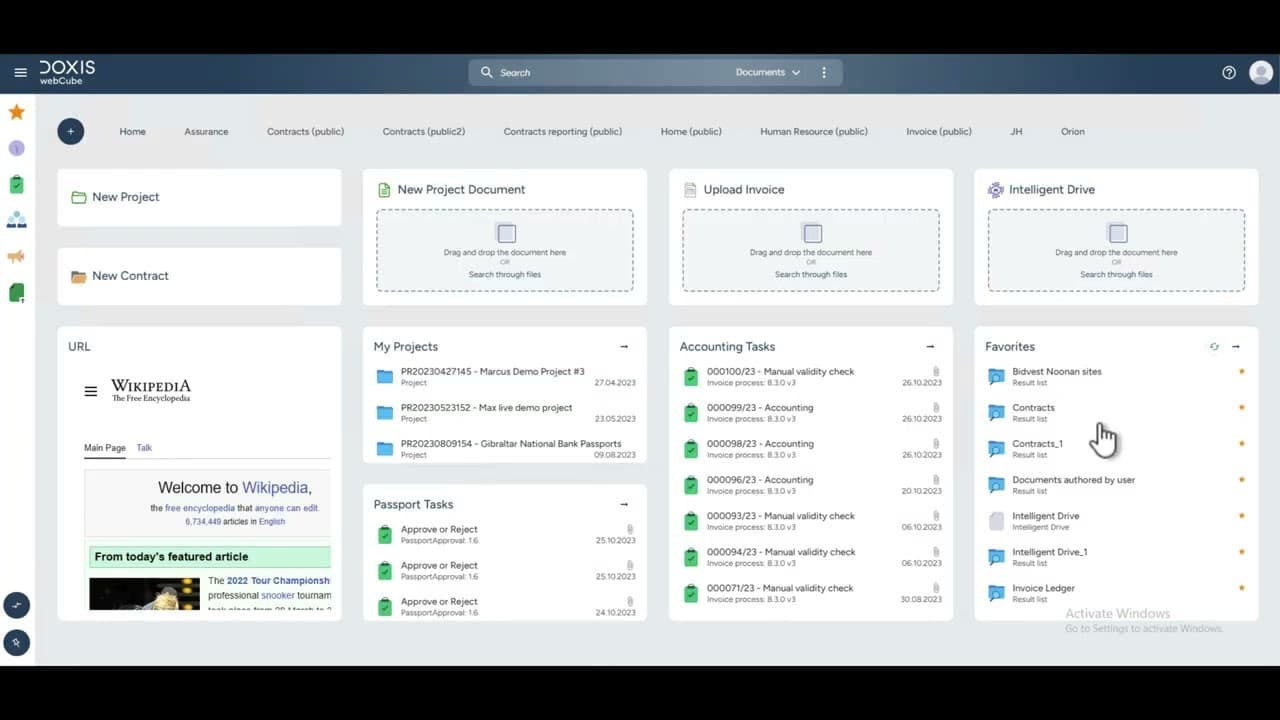Viewport: 1280px width, 720px height.
Task: Open task 000093/23 - Manual validity check
Action: [811, 520]
